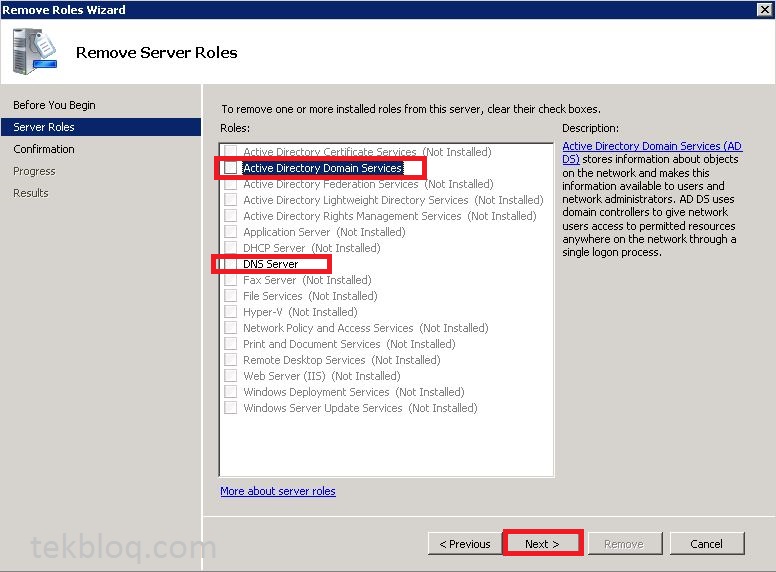Select the DNS Server row text
The image size is (776, 572).
[271, 264]
